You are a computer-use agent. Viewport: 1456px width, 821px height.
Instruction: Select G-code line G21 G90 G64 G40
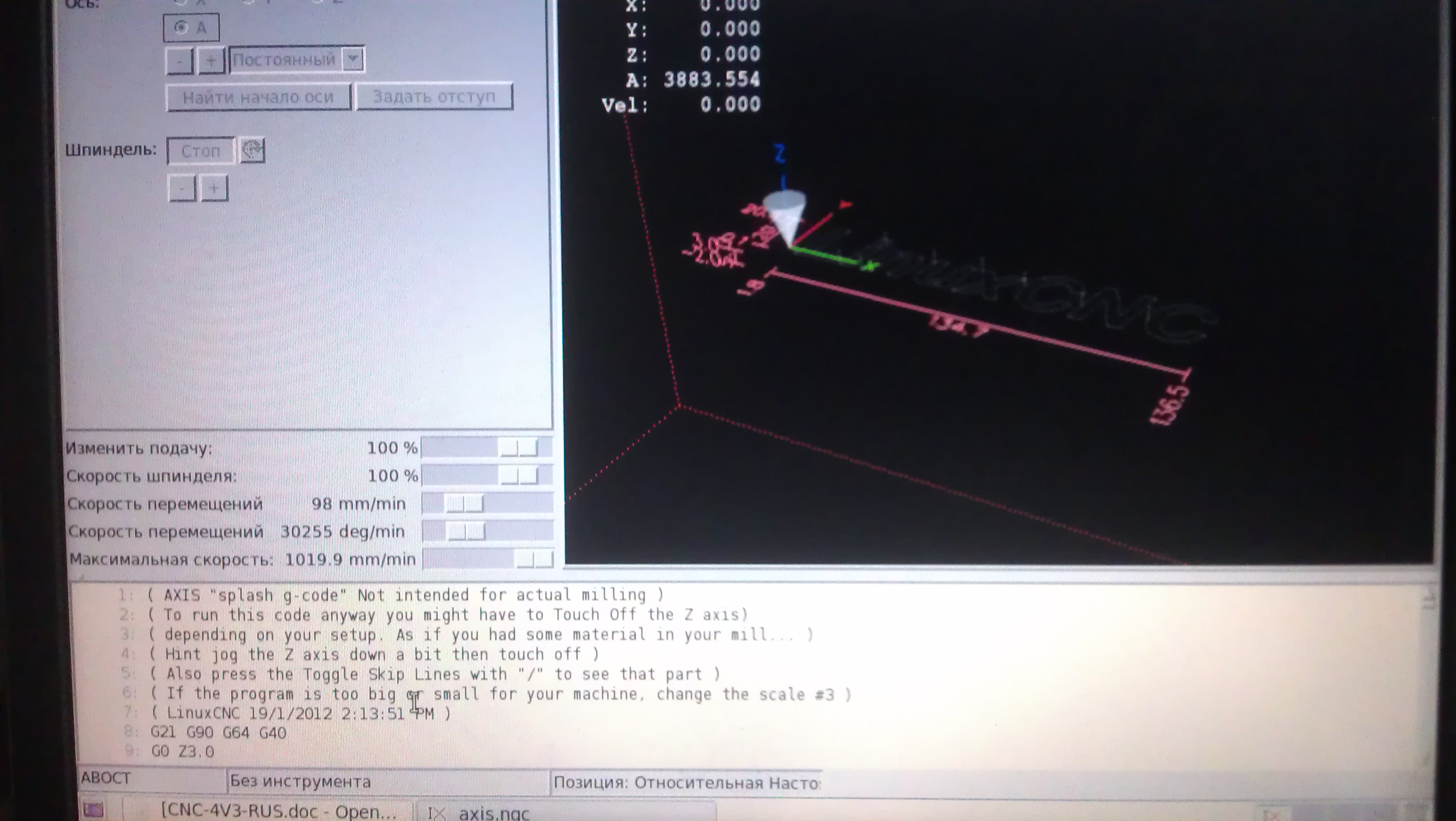click(218, 732)
